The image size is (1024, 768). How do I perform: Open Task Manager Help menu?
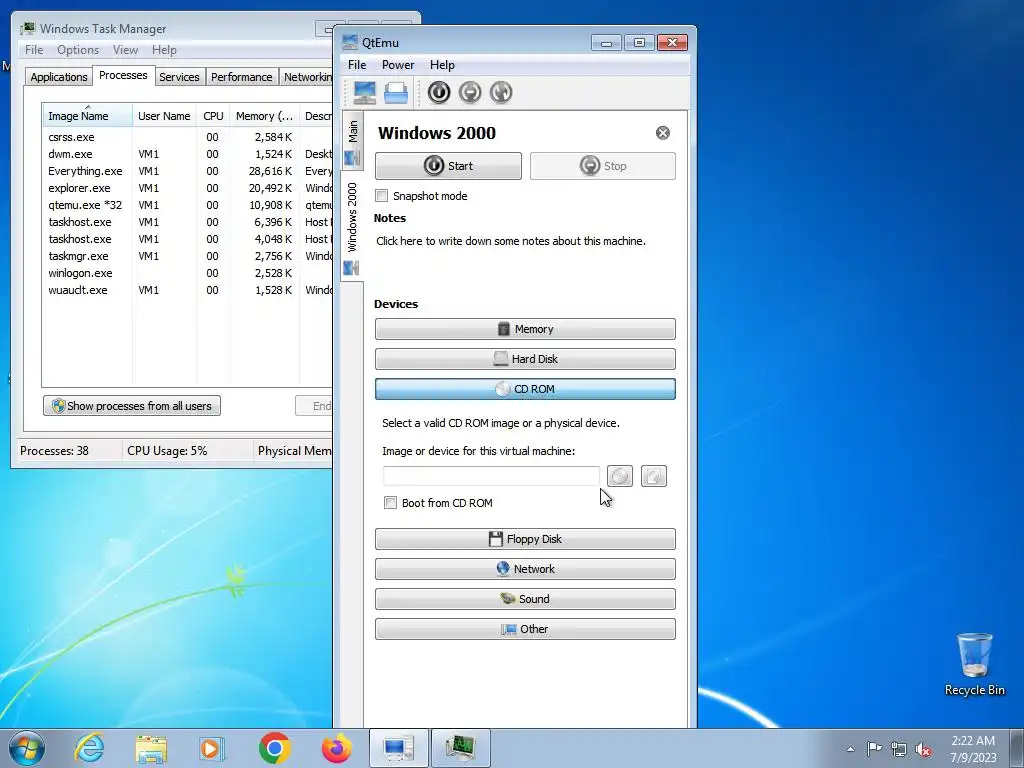(164, 50)
